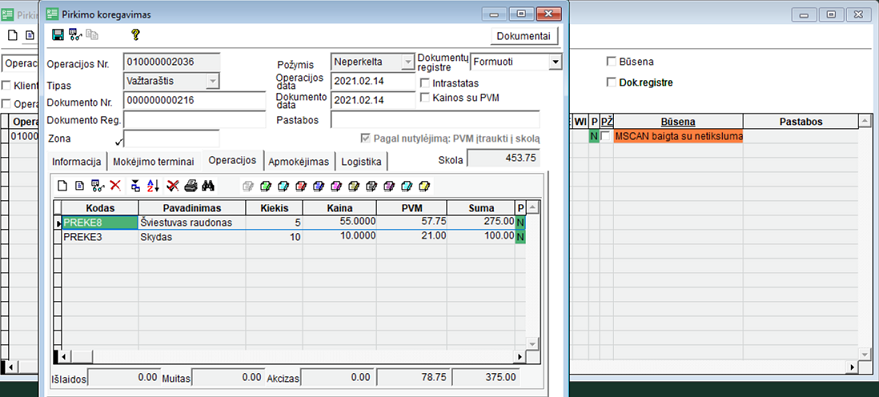
Task: Click the new document icon in the background window
Action: (12, 35)
